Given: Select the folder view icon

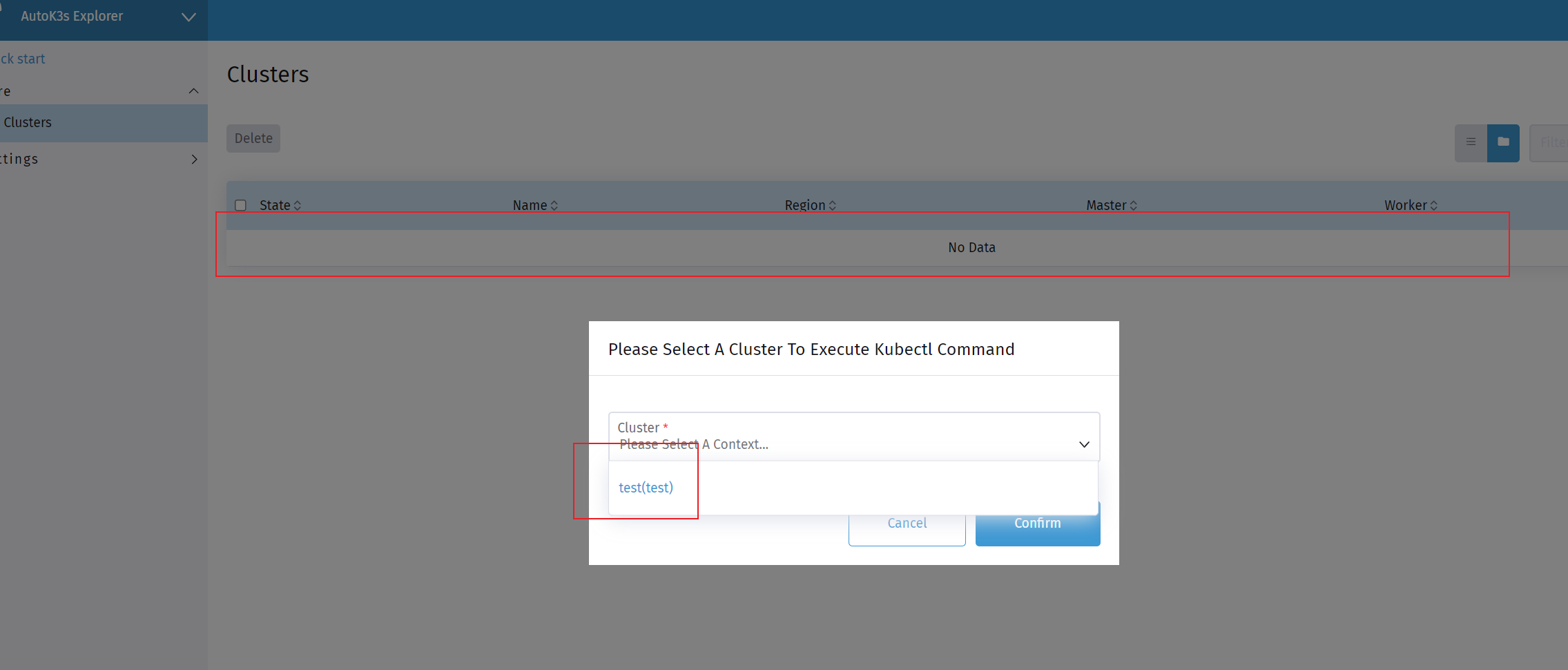Looking at the screenshot, I should tap(1502, 142).
